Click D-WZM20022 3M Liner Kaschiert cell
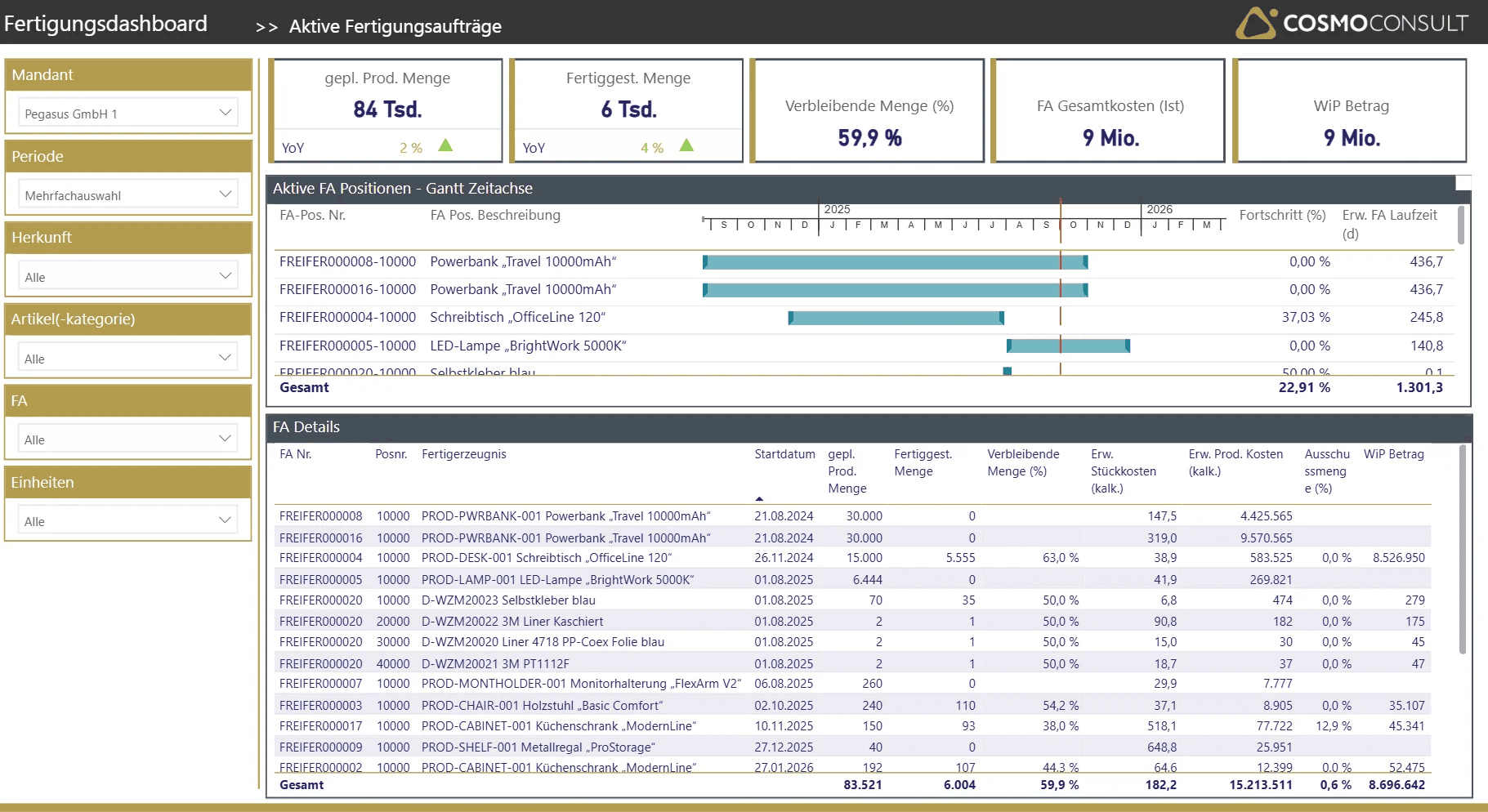Viewport: 1488px width, 812px height. (512, 622)
